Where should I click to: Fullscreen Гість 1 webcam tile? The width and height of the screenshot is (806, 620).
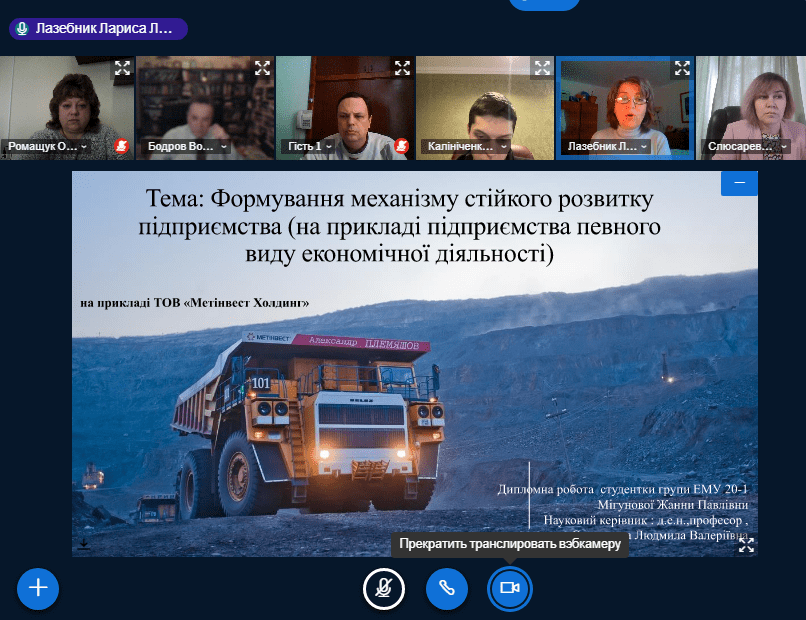[x=402, y=68]
